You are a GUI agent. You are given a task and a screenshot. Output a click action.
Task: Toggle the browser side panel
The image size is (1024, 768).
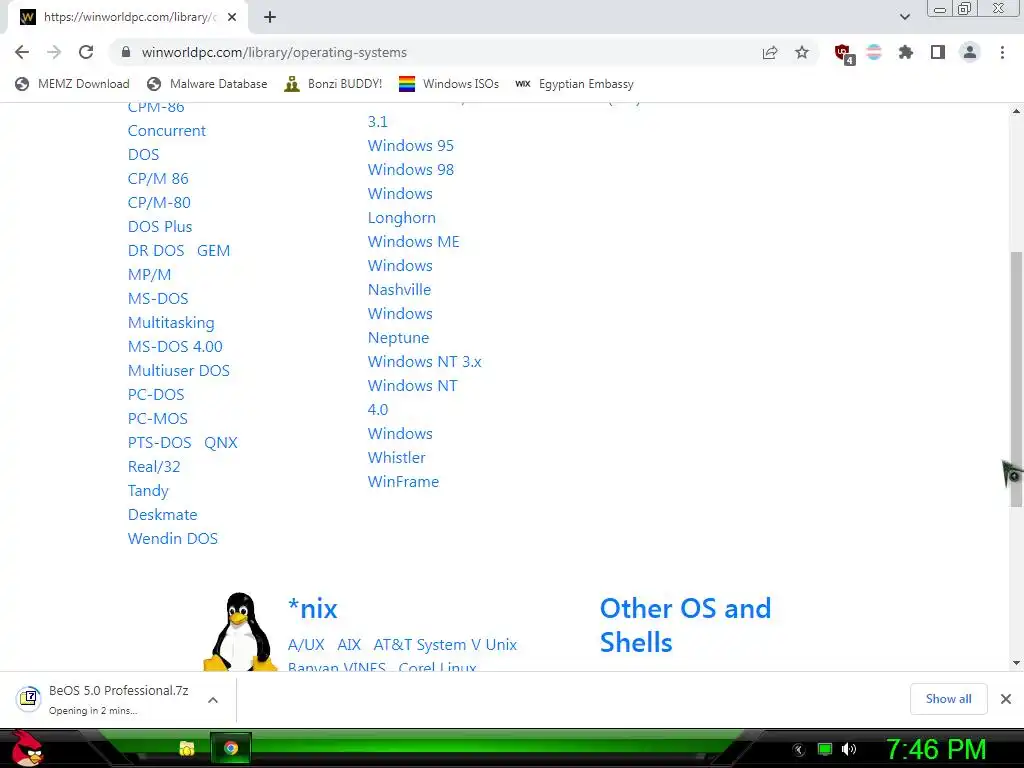click(x=938, y=52)
